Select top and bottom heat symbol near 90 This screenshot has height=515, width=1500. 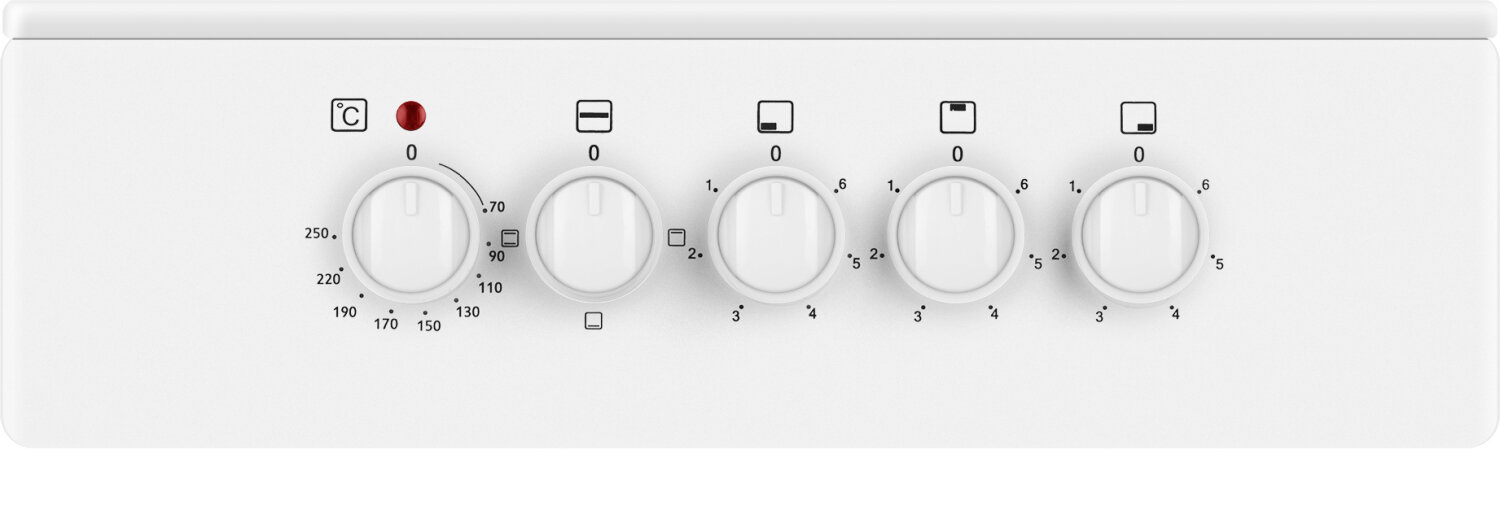click(x=510, y=238)
